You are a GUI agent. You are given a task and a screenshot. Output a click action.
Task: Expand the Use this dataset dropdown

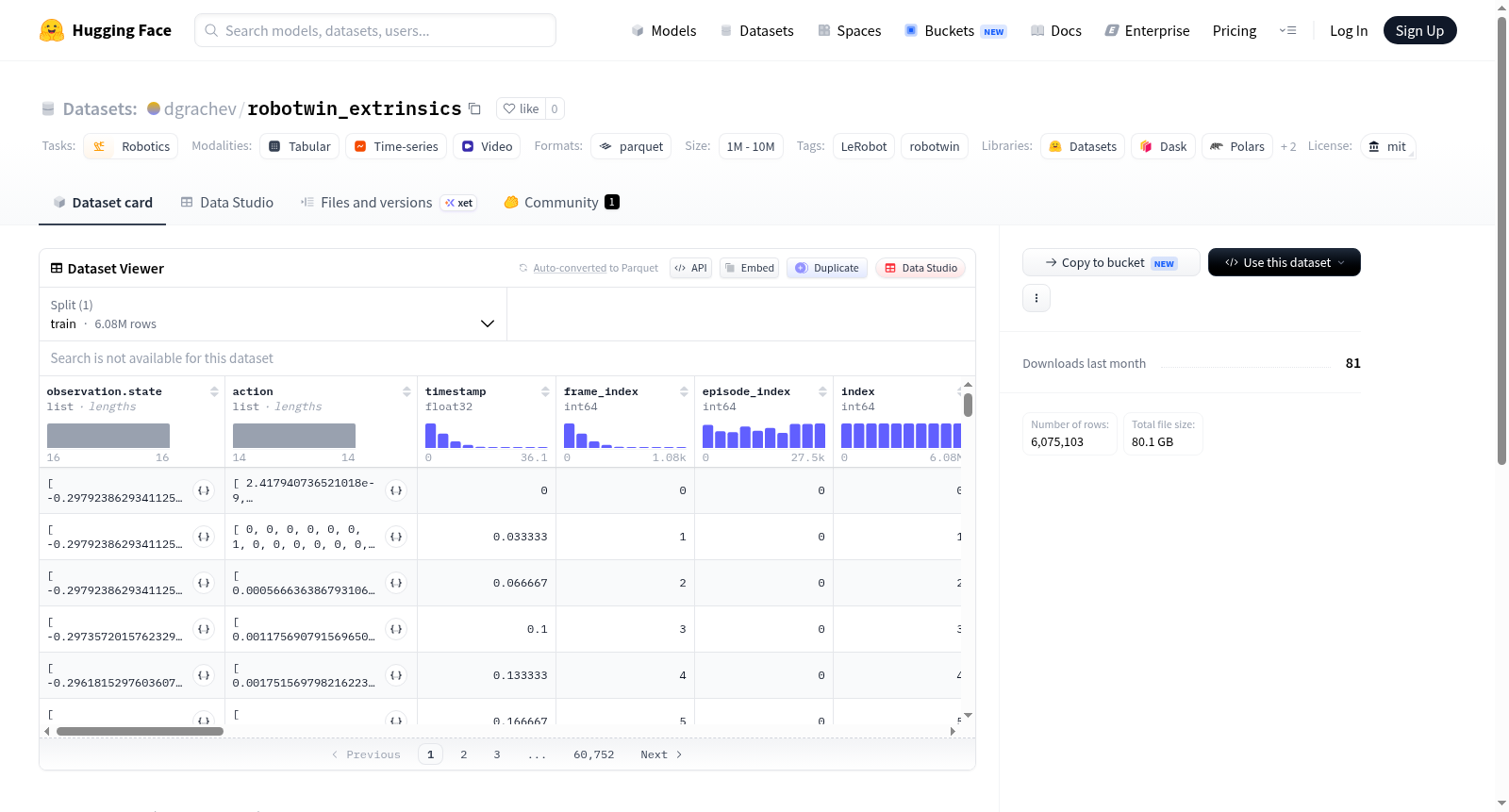click(x=1285, y=262)
